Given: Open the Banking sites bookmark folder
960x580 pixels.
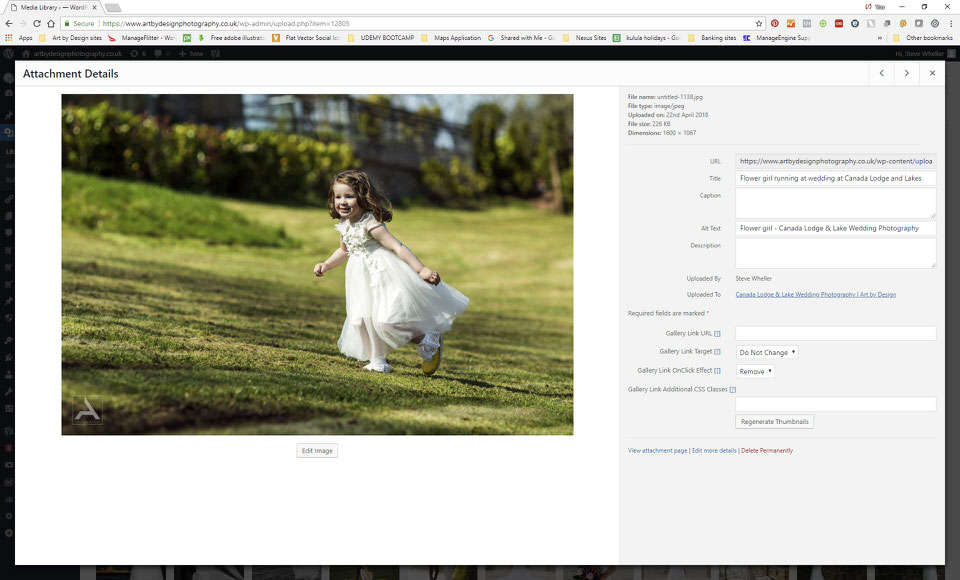Looking at the screenshot, I should (712, 38).
